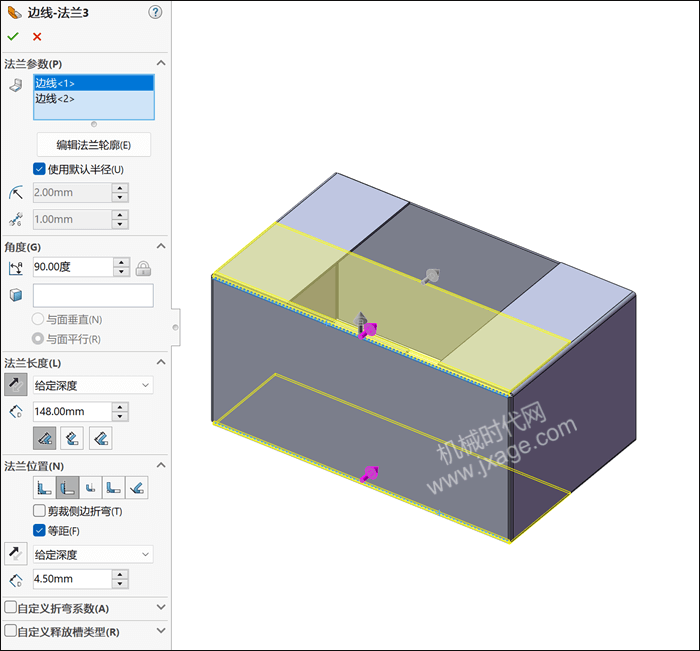Click the magenta arrow handle on bottom edge

pyautogui.click(x=370, y=474)
